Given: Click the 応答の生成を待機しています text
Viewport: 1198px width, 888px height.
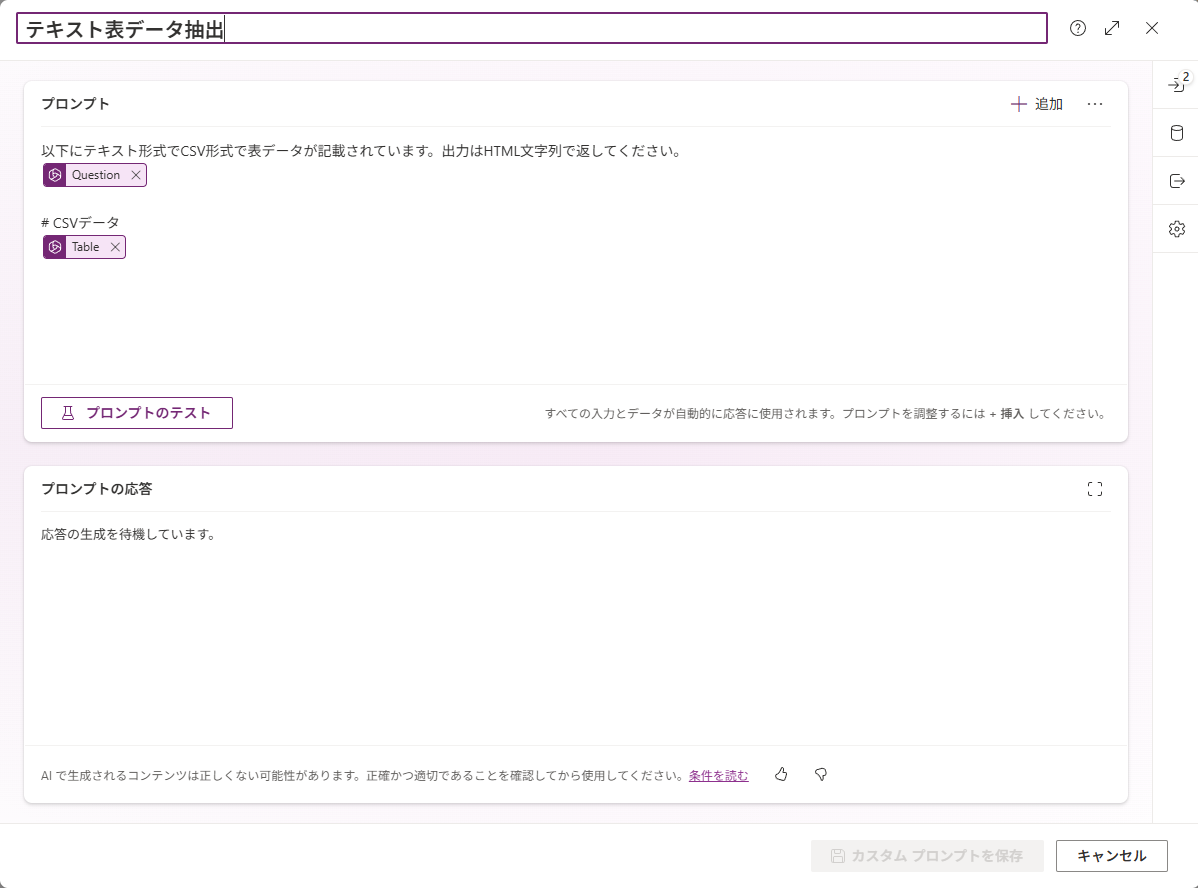Looking at the screenshot, I should point(129,534).
